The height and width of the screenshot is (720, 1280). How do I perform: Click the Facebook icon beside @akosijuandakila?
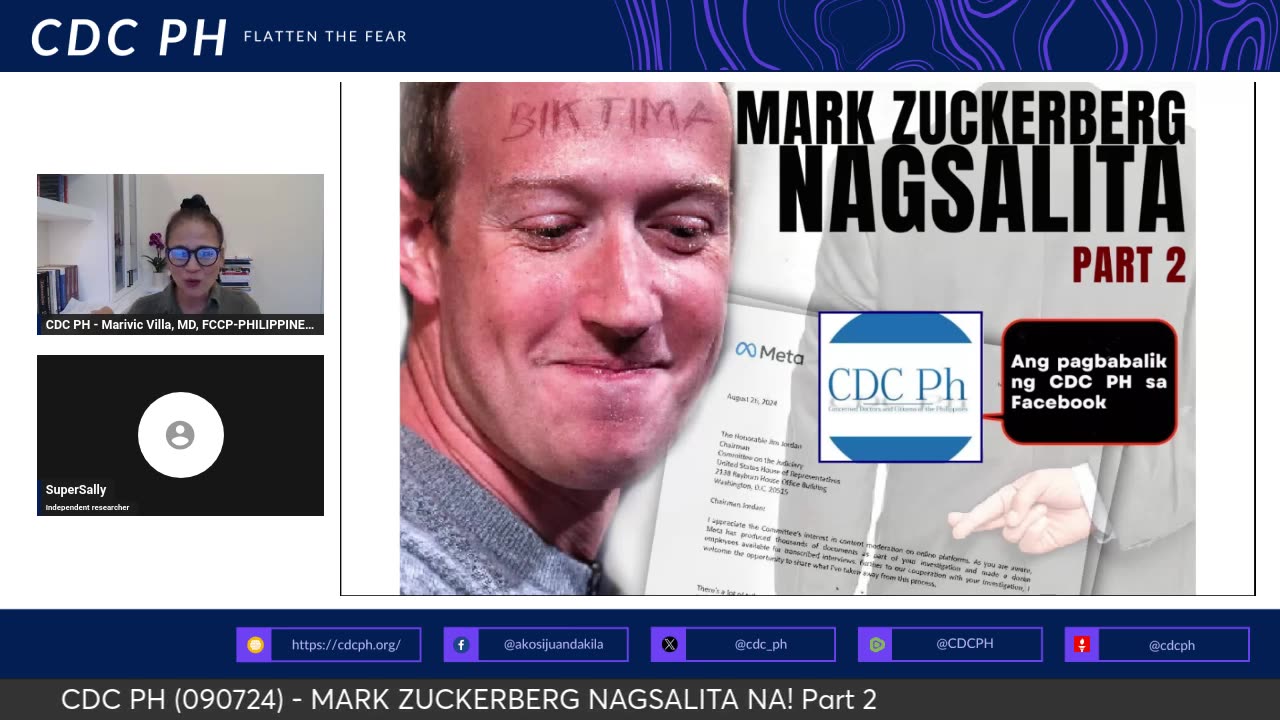tap(461, 645)
